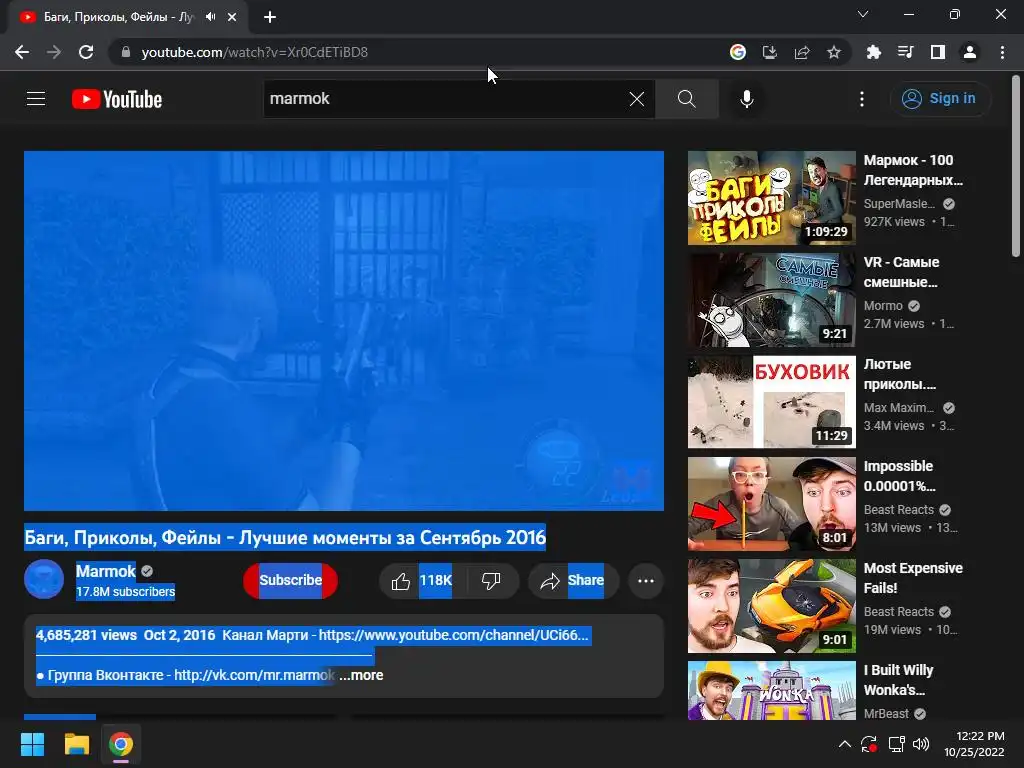Reload the page
Image resolution: width=1024 pixels, height=768 pixels.
(86, 52)
